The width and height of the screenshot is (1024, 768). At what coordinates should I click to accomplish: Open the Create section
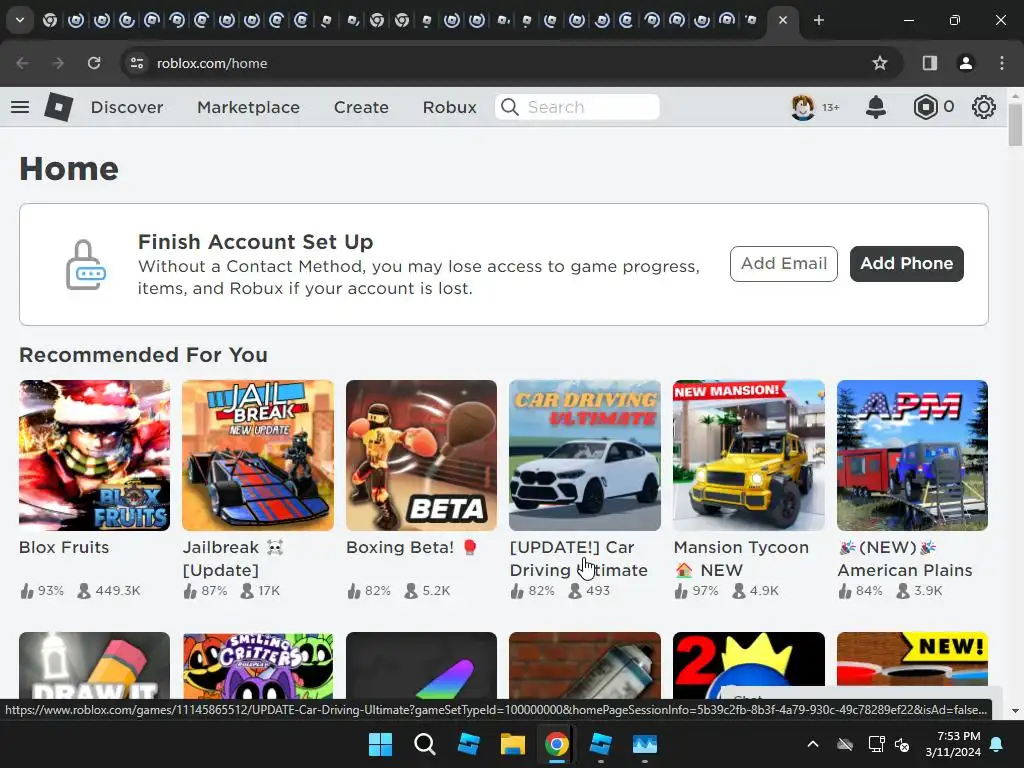[x=361, y=107]
